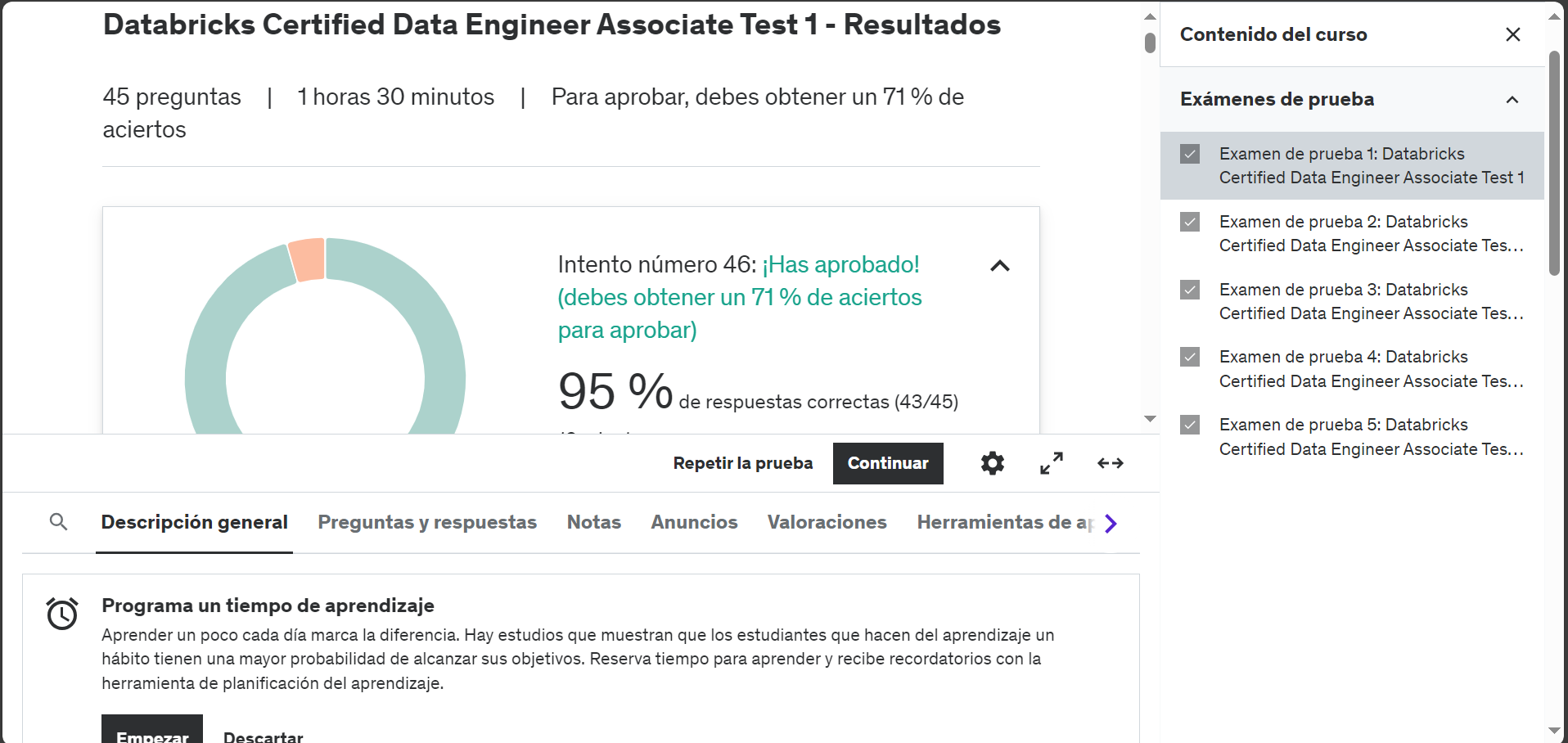1568x743 pixels.
Task: Toggle the checkbox for Examen de prueba 5
Action: pos(1188,425)
